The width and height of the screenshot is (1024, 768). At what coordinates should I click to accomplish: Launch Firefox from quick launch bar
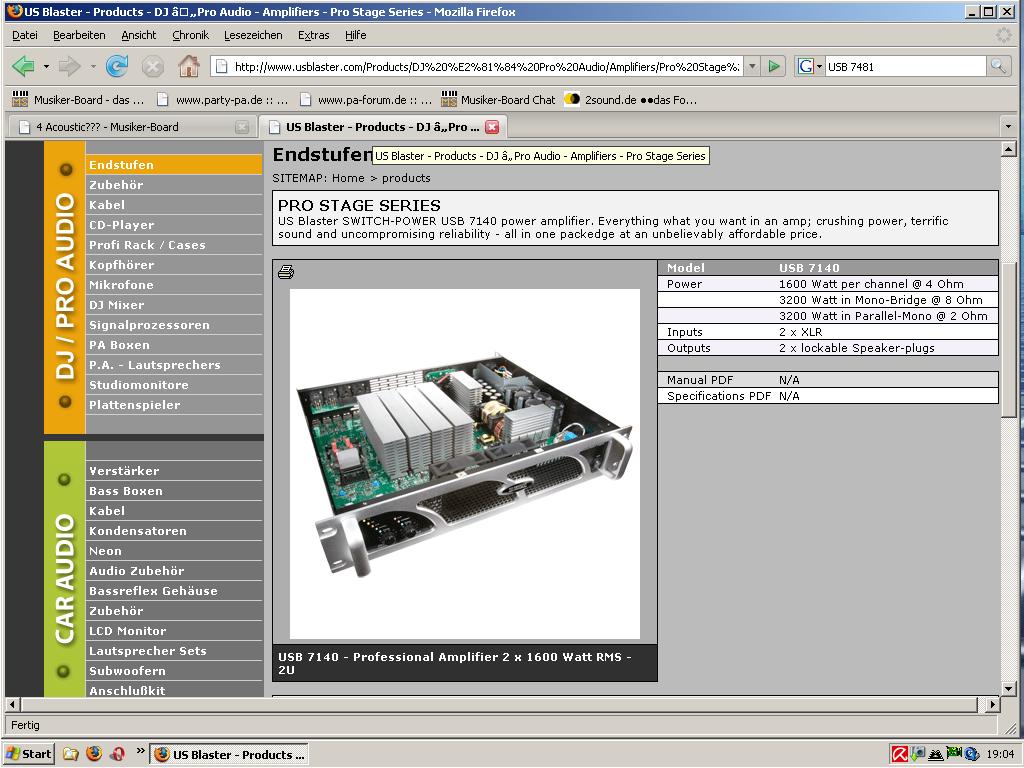(x=94, y=754)
